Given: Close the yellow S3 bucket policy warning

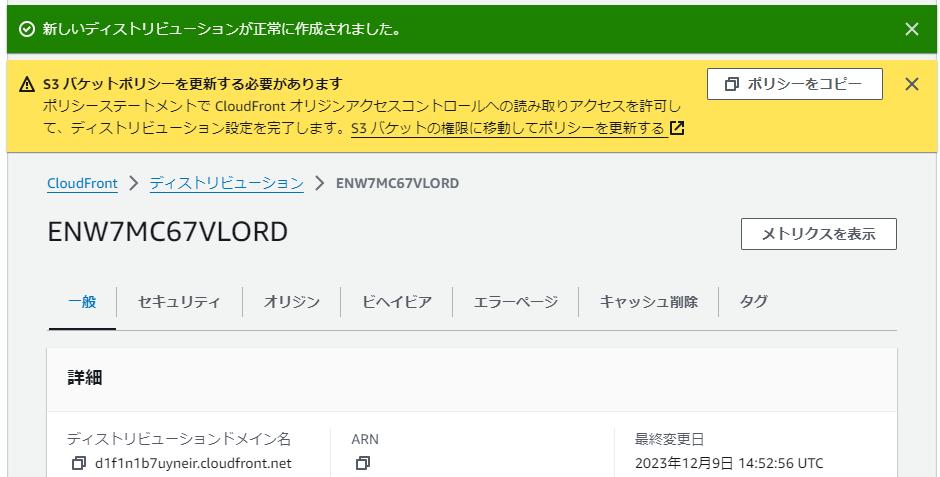Looking at the screenshot, I should click(x=911, y=84).
